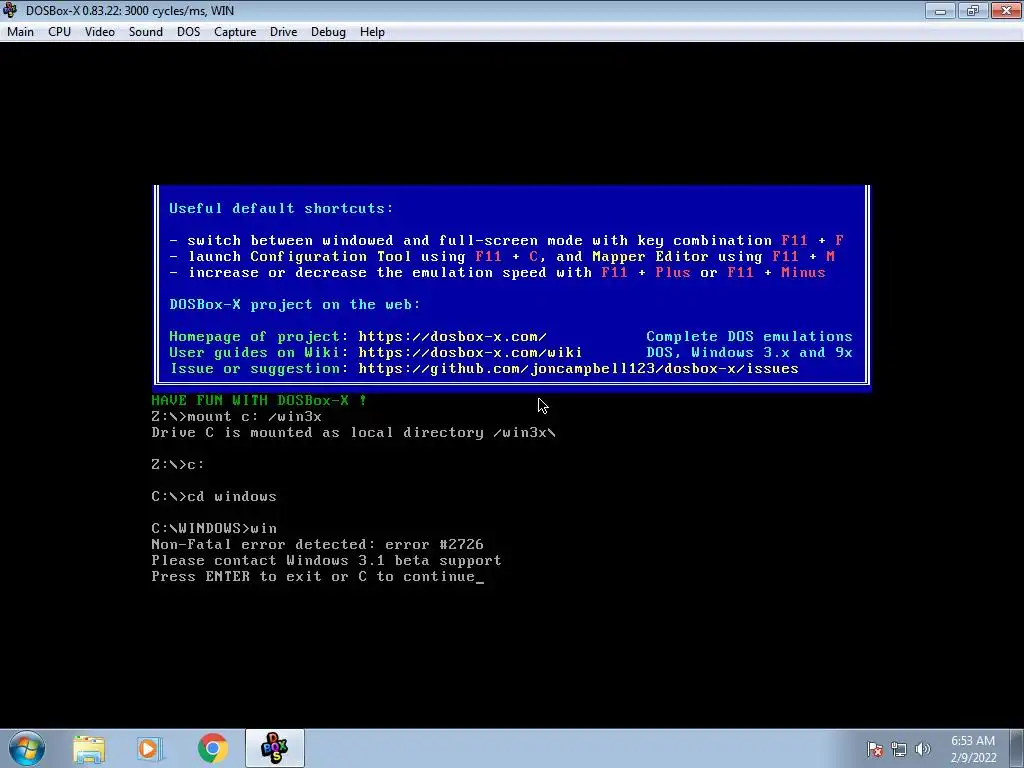
Task: Launch Windows Media Player from taskbar
Action: pos(150,748)
